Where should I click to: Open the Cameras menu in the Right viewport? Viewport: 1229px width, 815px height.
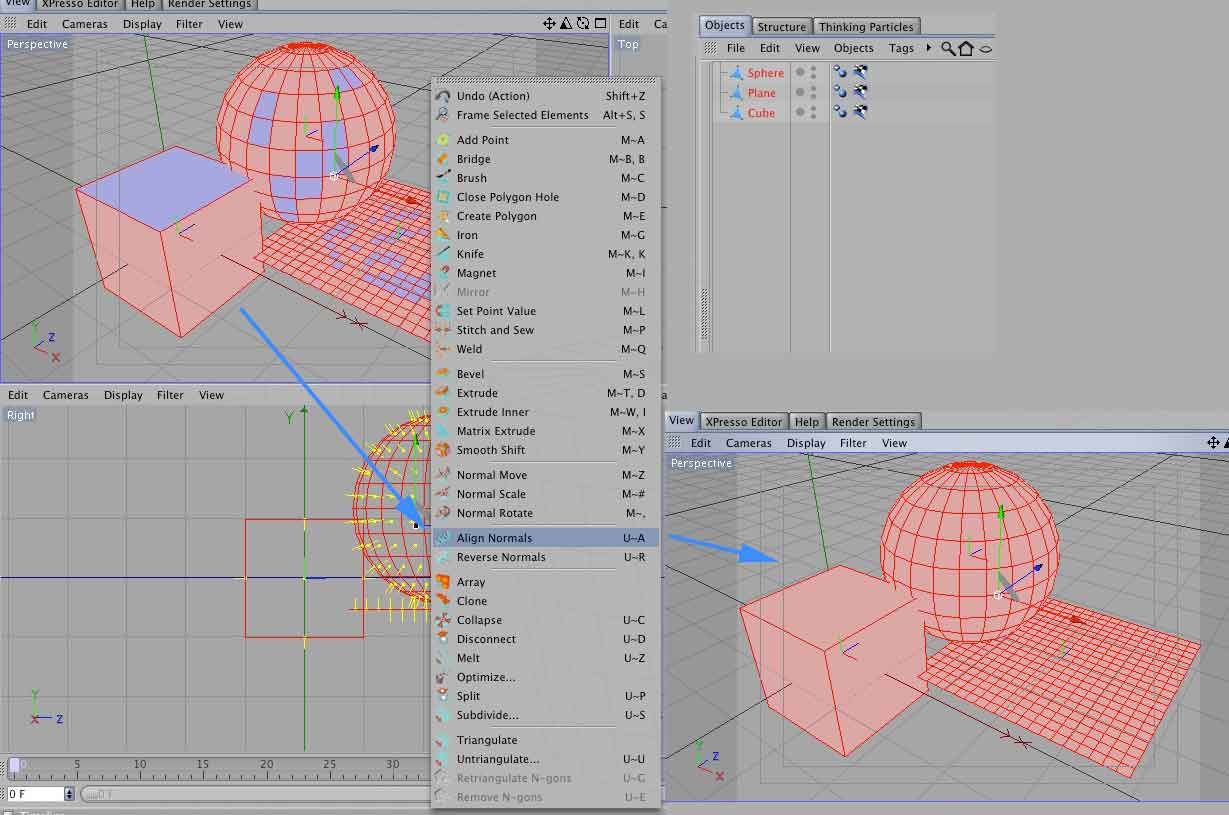click(x=66, y=395)
